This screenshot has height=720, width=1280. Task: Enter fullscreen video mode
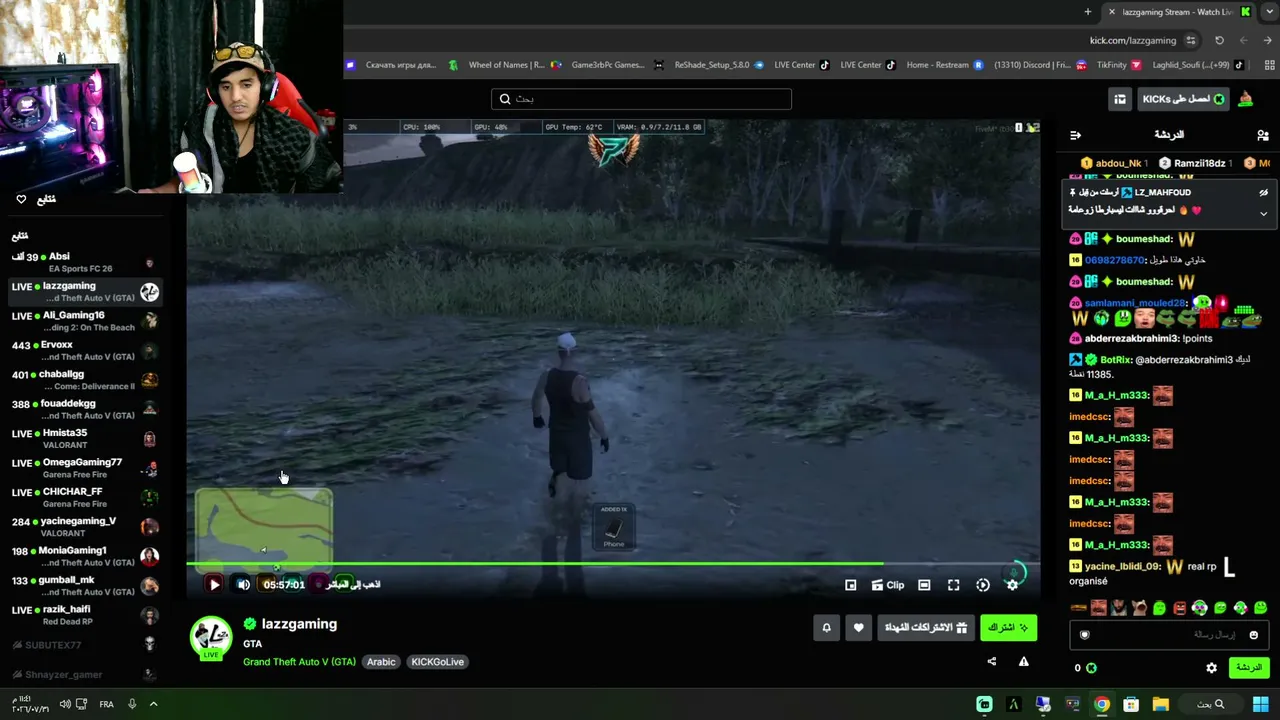(953, 585)
